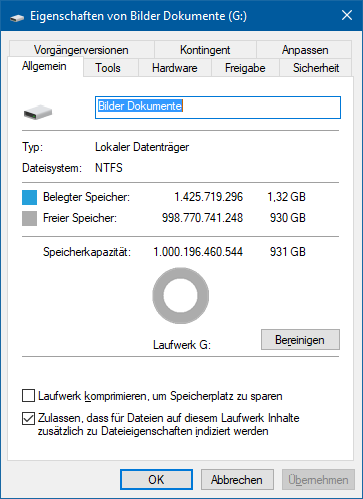Click the Belegter Speicher label
363x499 pixels.
tap(86, 197)
